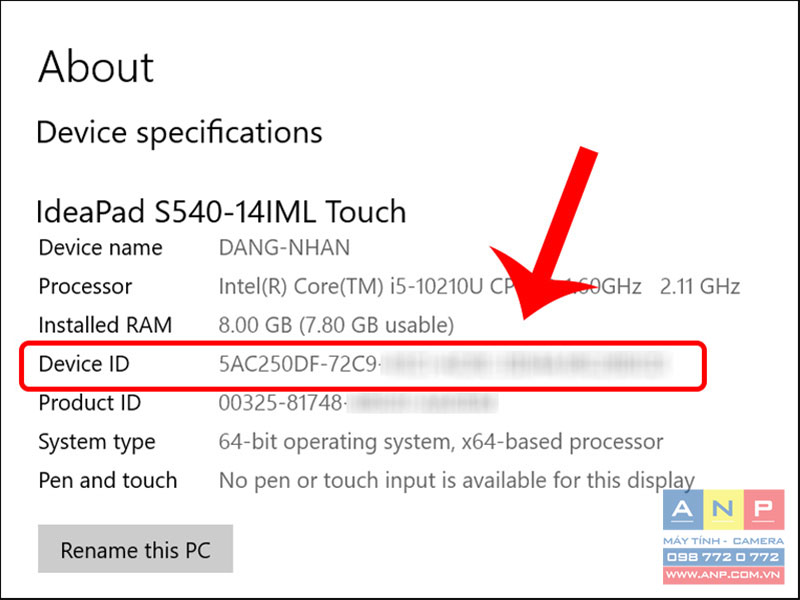Click the Device ID label
This screenshot has height=600, width=800.
84,364
